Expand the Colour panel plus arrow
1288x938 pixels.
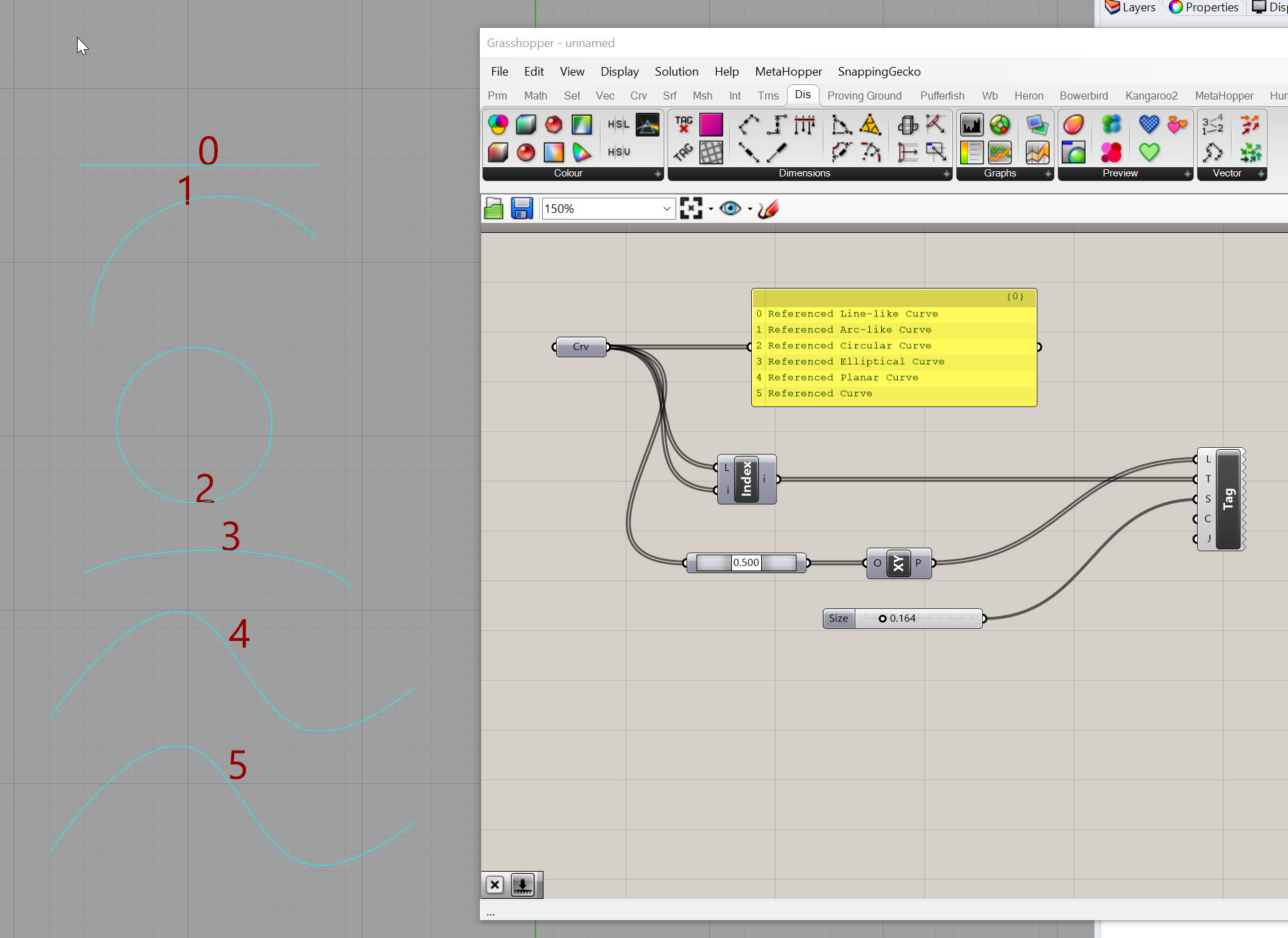click(x=658, y=174)
